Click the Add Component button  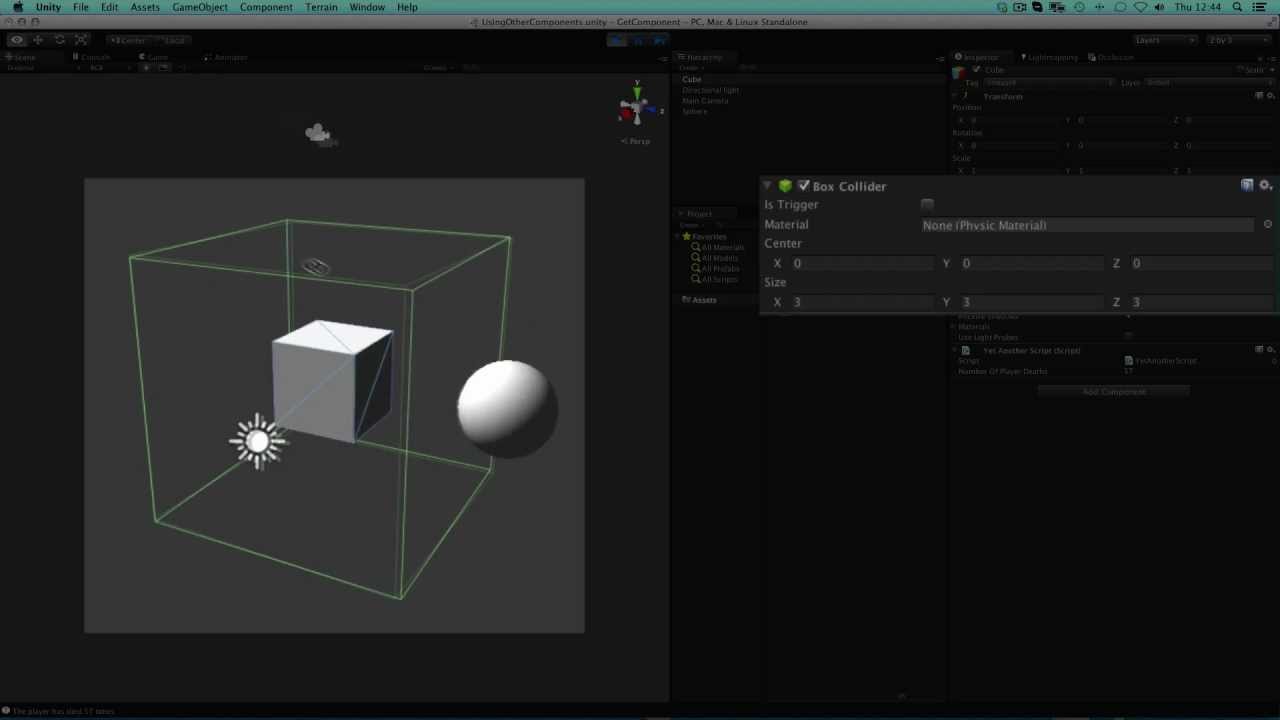click(x=1114, y=391)
